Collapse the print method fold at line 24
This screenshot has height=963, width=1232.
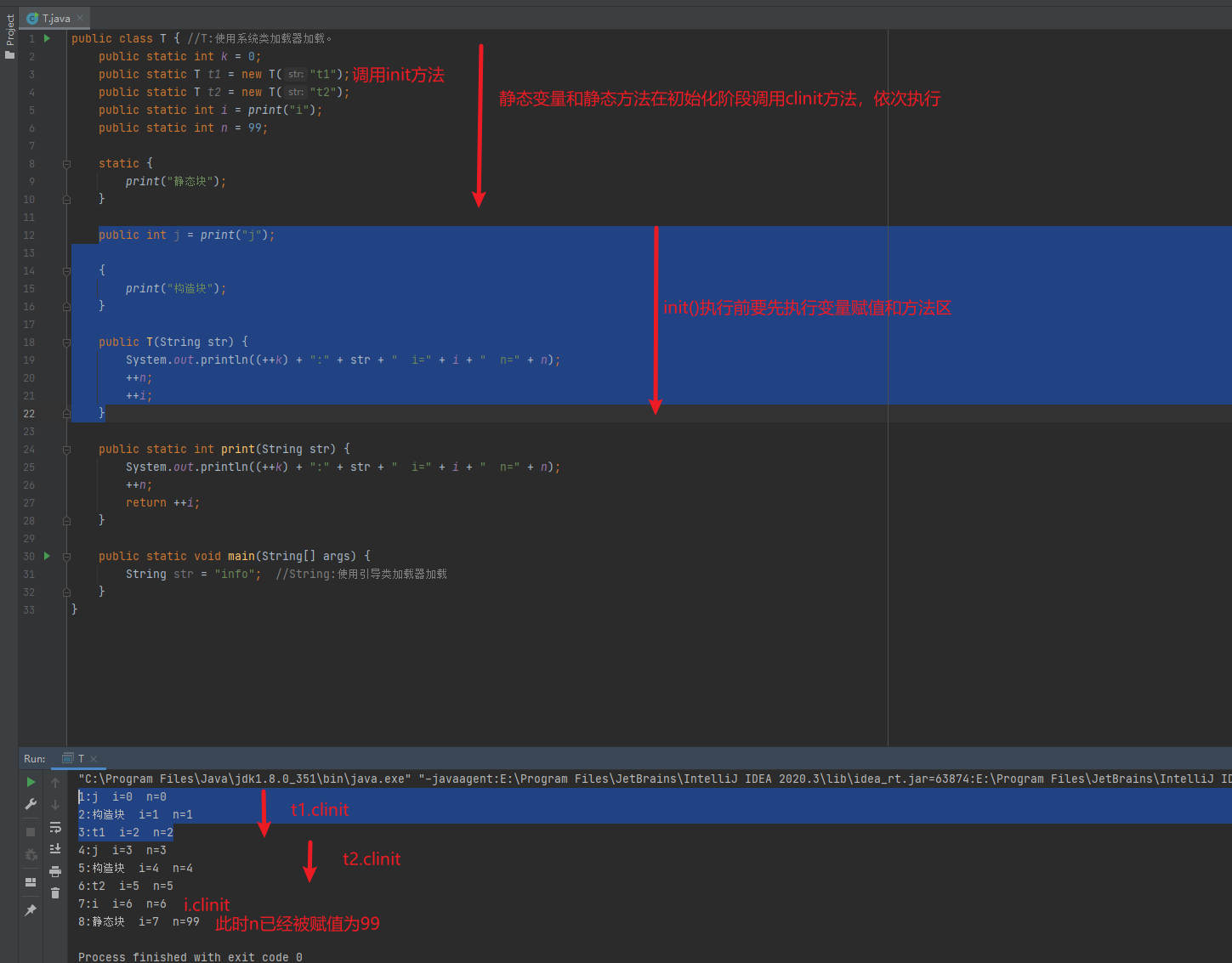coord(66,449)
